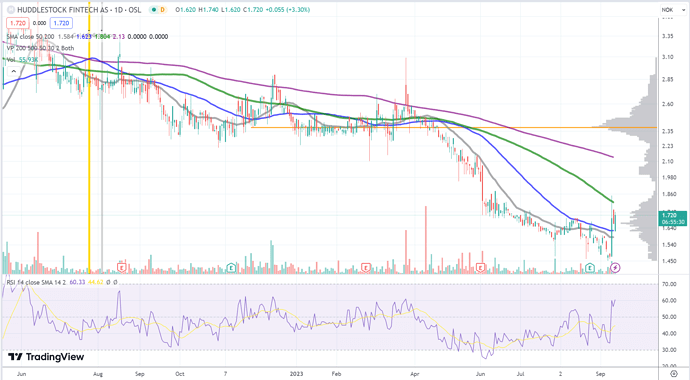Click the 2023 label on time axis
Viewport: 690px width, 380px height.
click(x=297, y=374)
